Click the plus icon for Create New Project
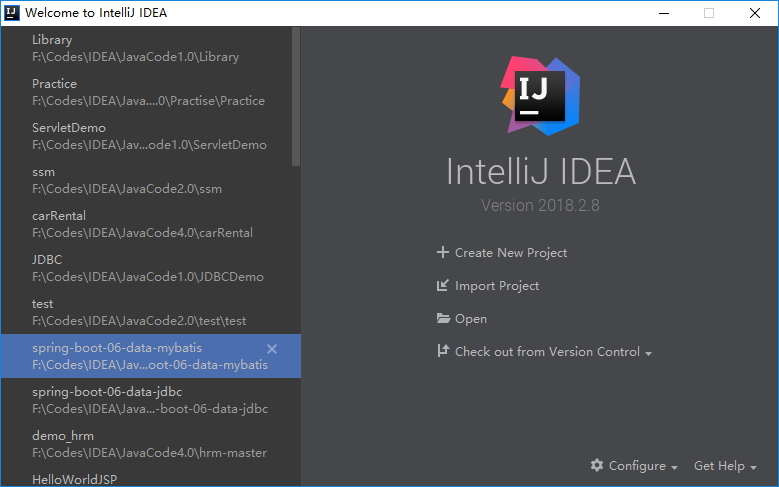The image size is (779, 487). point(443,252)
